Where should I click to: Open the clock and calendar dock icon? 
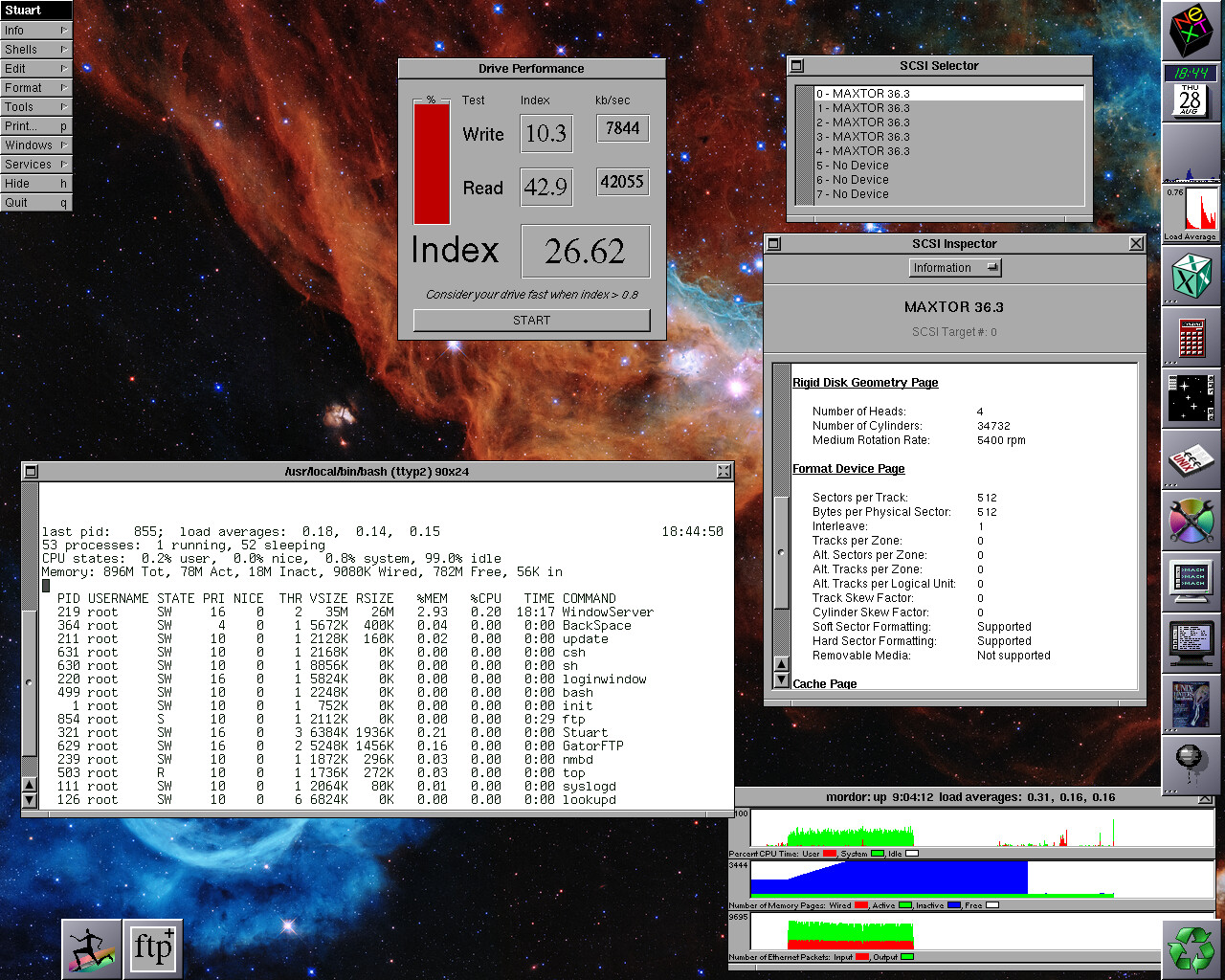(x=1191, y=92)
